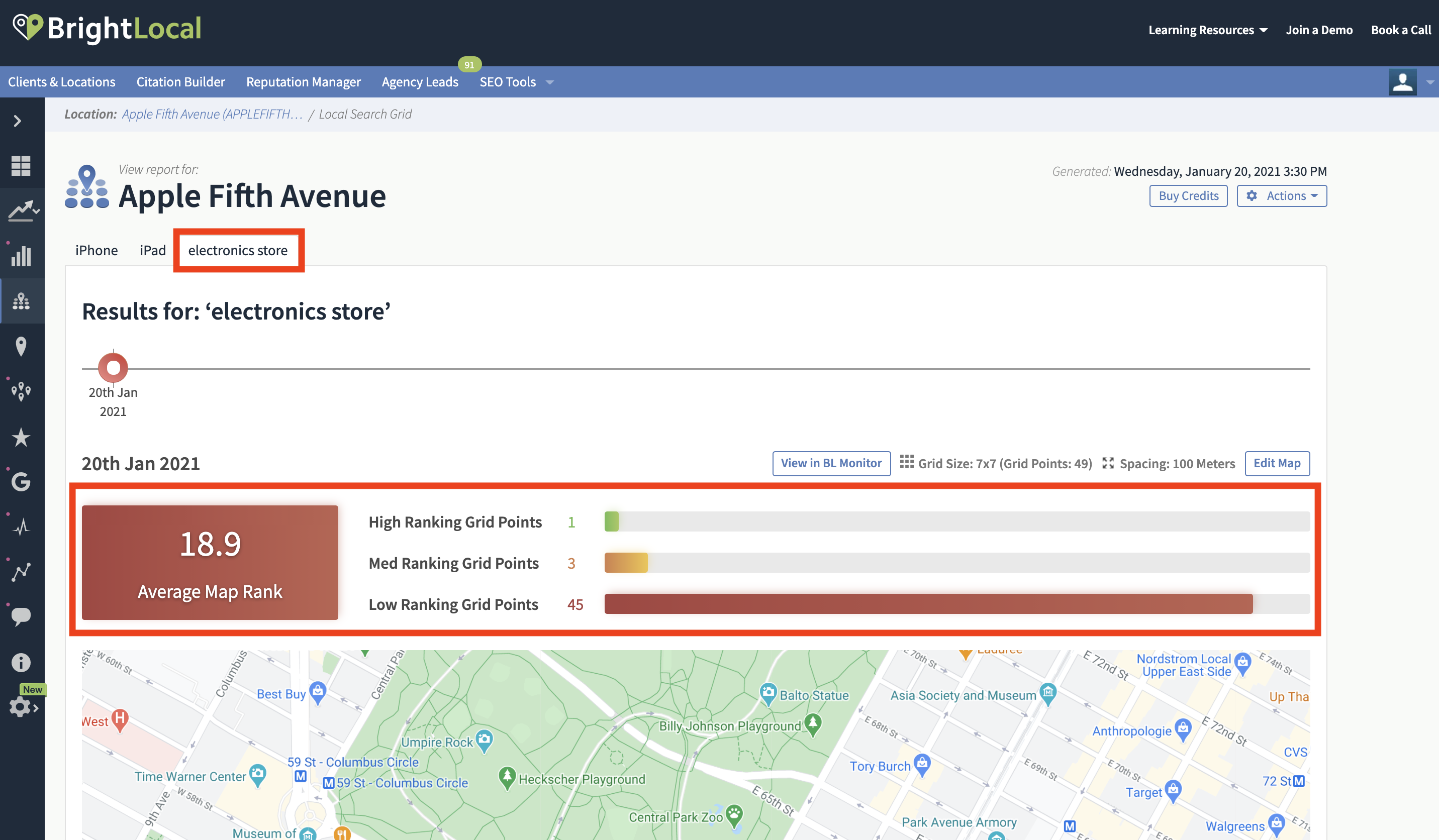Click 'Grid Size: 7x7 (Grid Points: 49)' text

coord(1004,463)
